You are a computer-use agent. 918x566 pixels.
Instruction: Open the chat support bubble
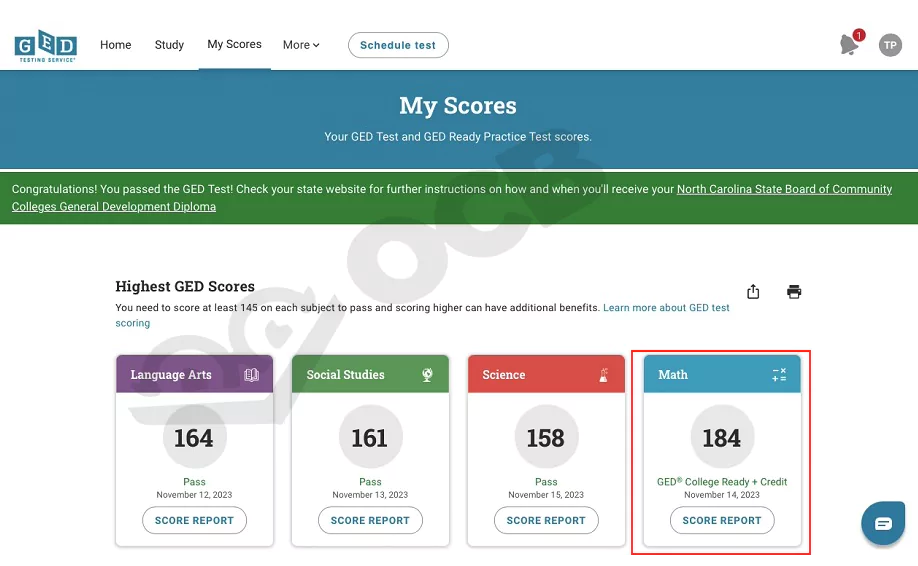(883, 524)
